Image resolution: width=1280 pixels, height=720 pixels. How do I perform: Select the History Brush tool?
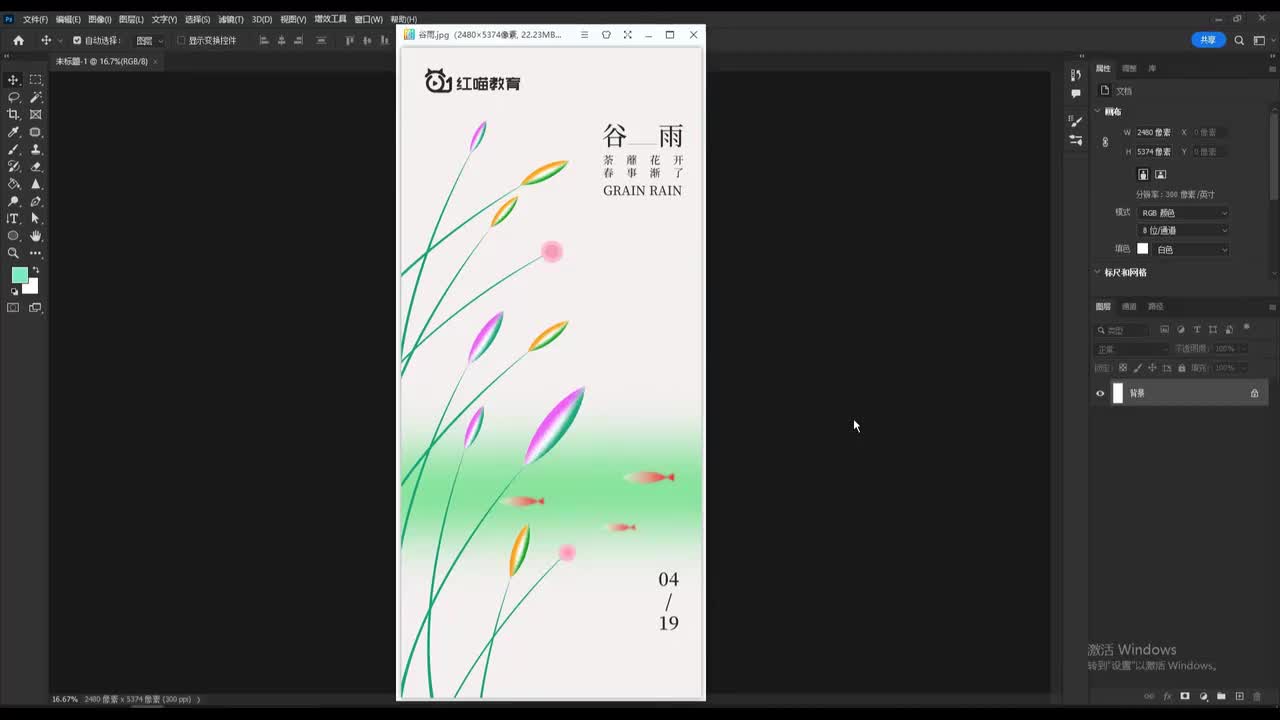point(13,166)
